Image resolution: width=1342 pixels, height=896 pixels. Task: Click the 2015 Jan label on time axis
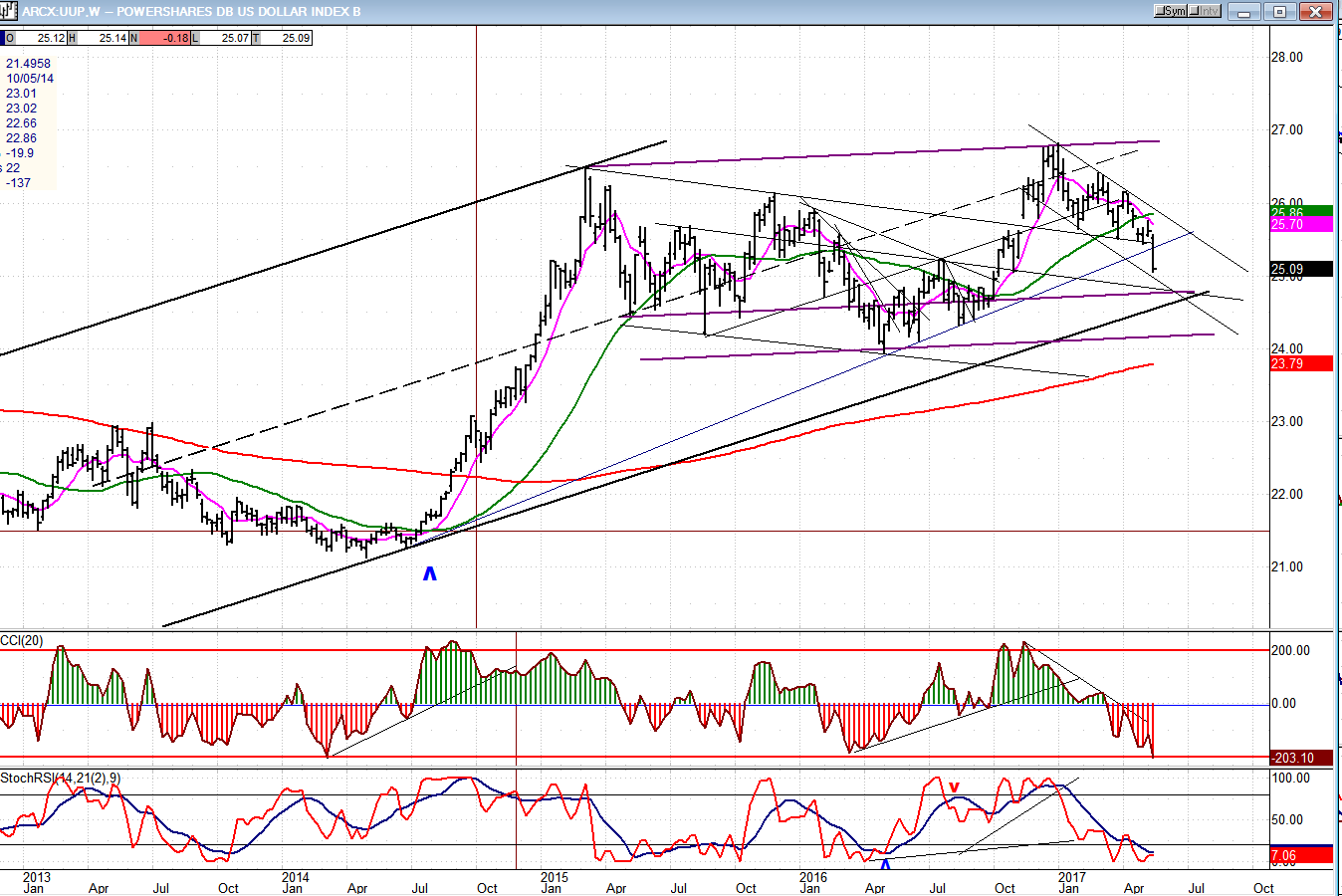click(554, 883)
